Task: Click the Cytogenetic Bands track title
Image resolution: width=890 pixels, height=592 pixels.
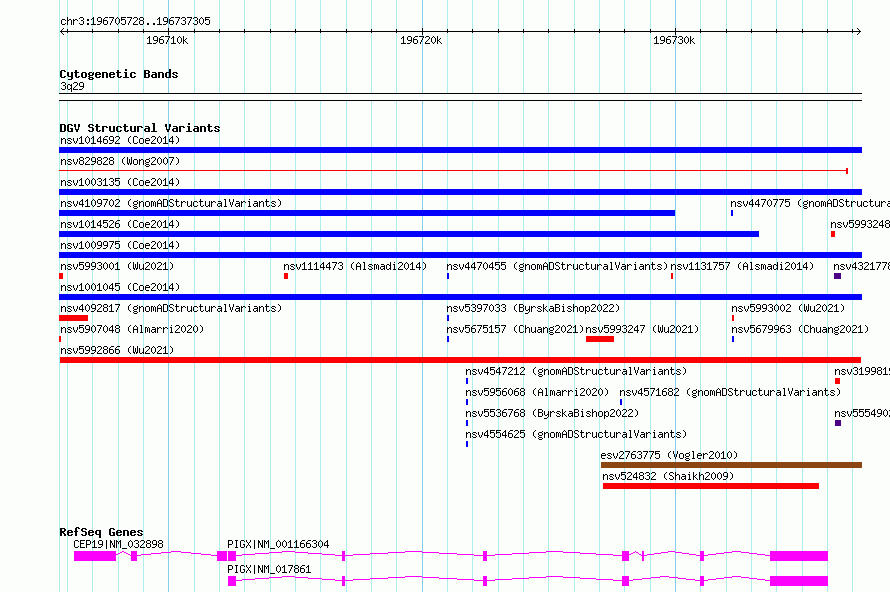Action: coord(119,74)
